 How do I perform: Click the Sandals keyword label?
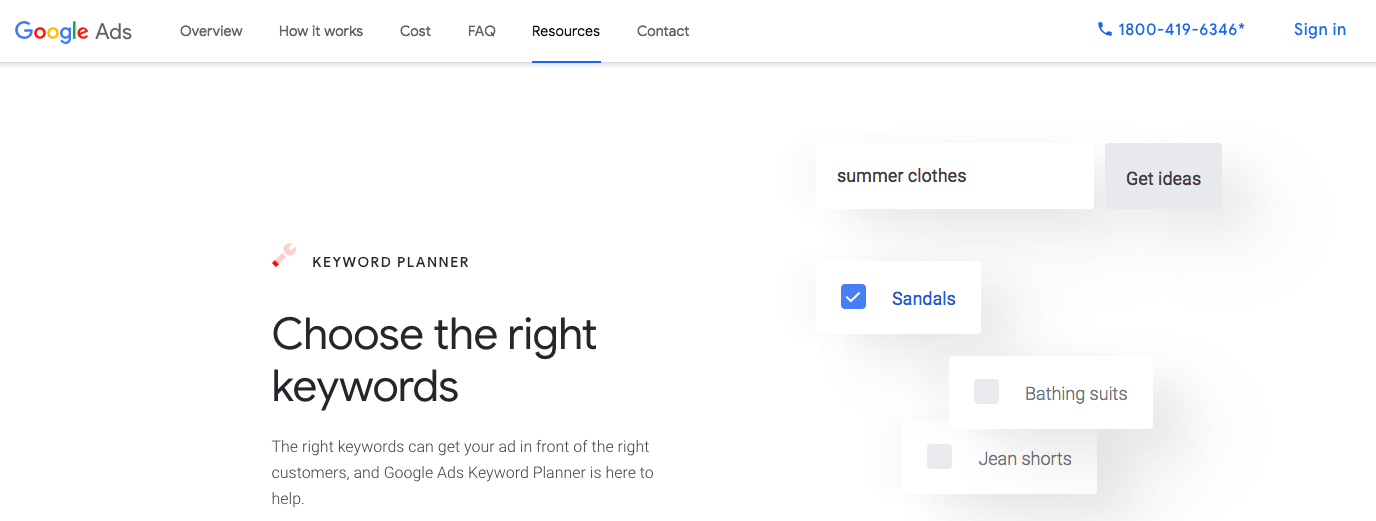click(924, 298)
